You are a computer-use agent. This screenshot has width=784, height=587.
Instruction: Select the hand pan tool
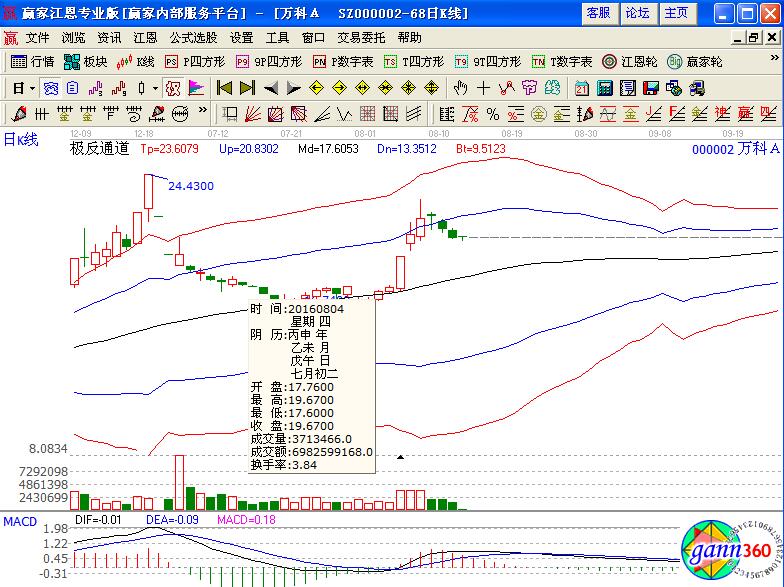[x=461, y=87]
